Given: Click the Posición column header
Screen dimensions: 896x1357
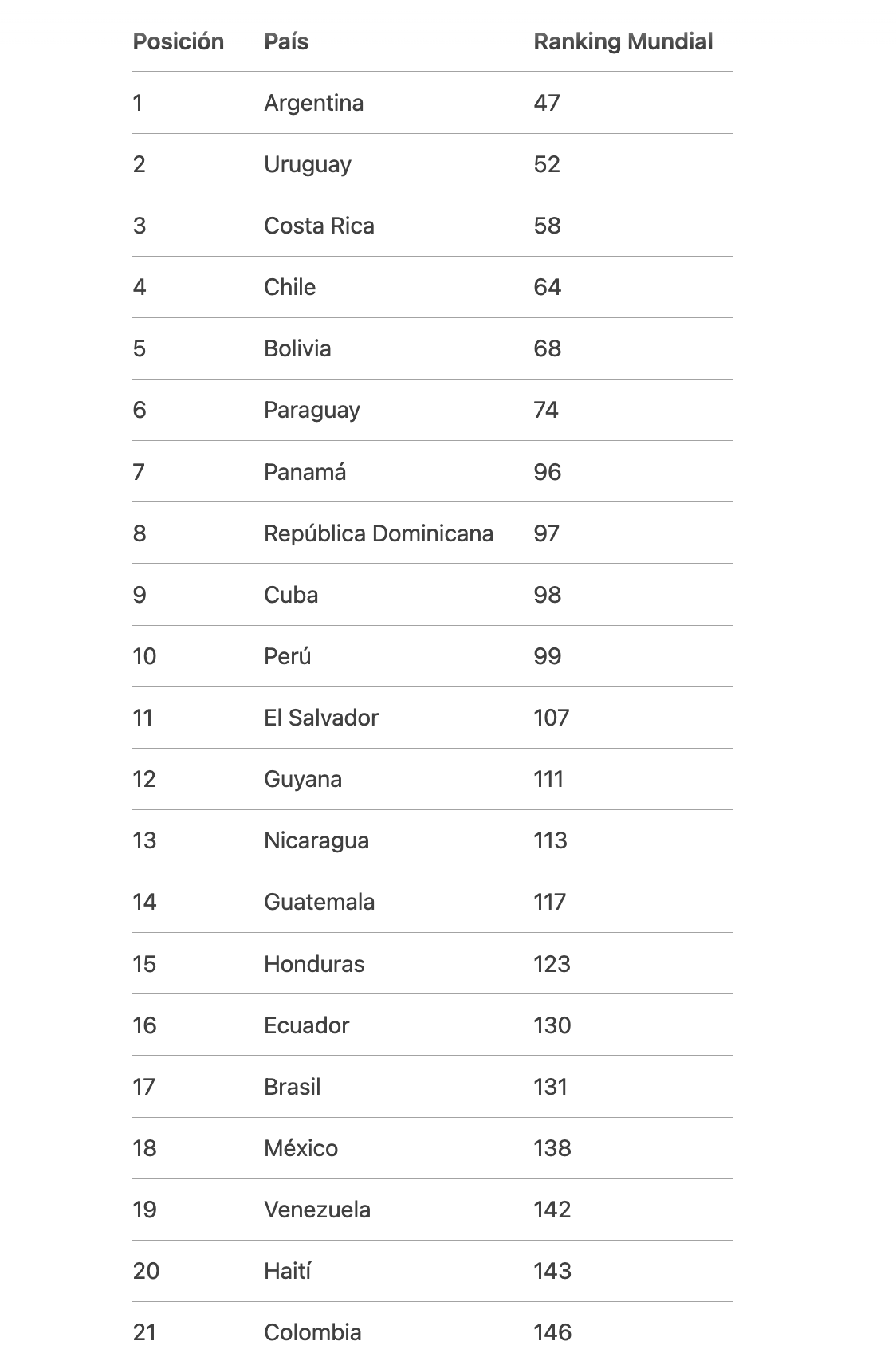Looking at the screenshot, I should pyautogui.click(x=178, y=41).
